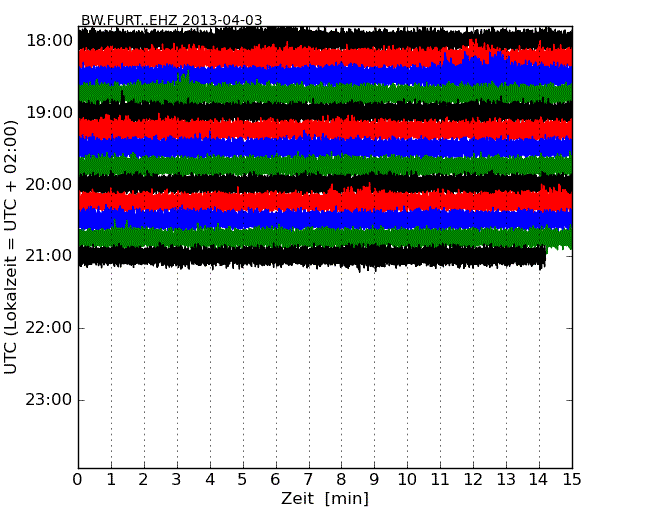Click the 18:00 y-axis tick label
This screenshot has width=650, height=520.
pos(49,41)
